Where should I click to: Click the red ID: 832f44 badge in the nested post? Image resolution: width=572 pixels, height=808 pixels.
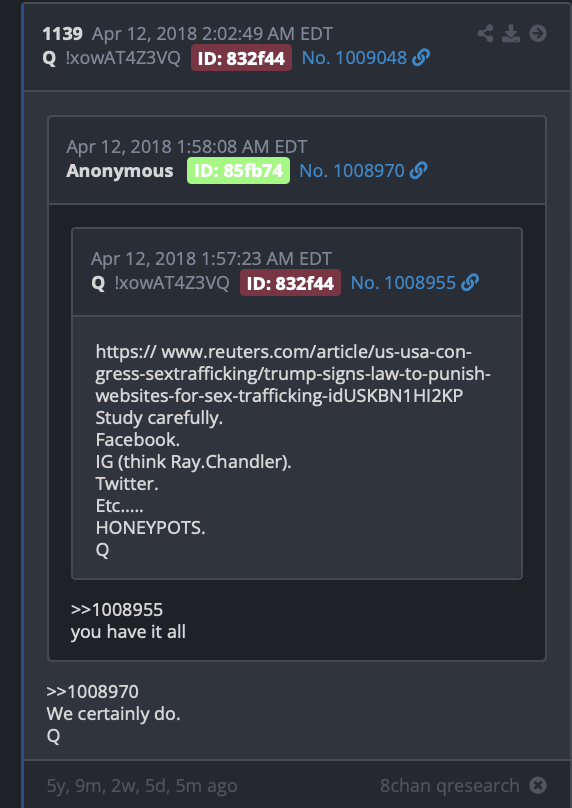pyautogui.click(x=290, y=283)
